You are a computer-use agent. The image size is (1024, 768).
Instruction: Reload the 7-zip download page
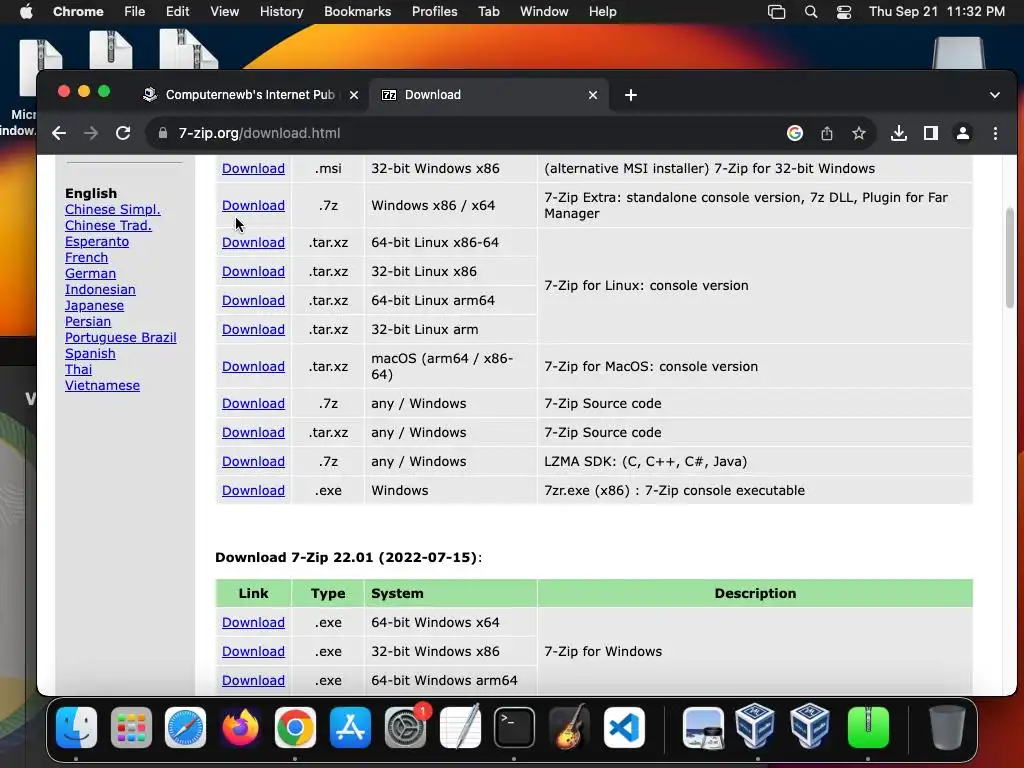coord(123,133)
